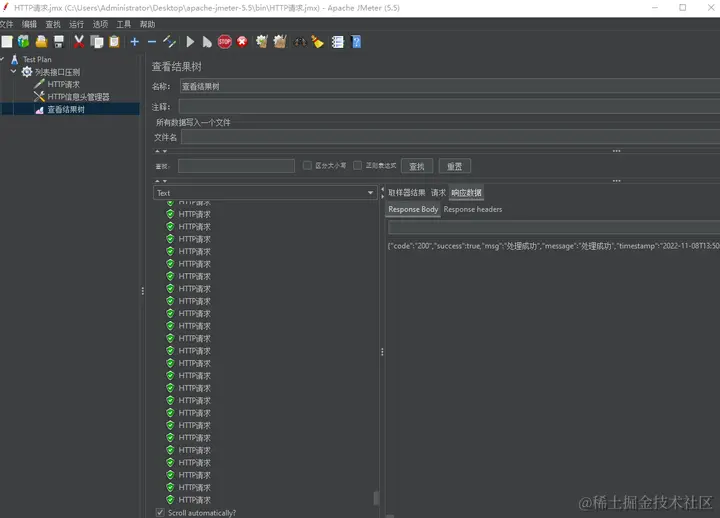The image size is (720, 518).
Task: Click the HTTP信息头管理器 wrench icon
Action: 39,96
